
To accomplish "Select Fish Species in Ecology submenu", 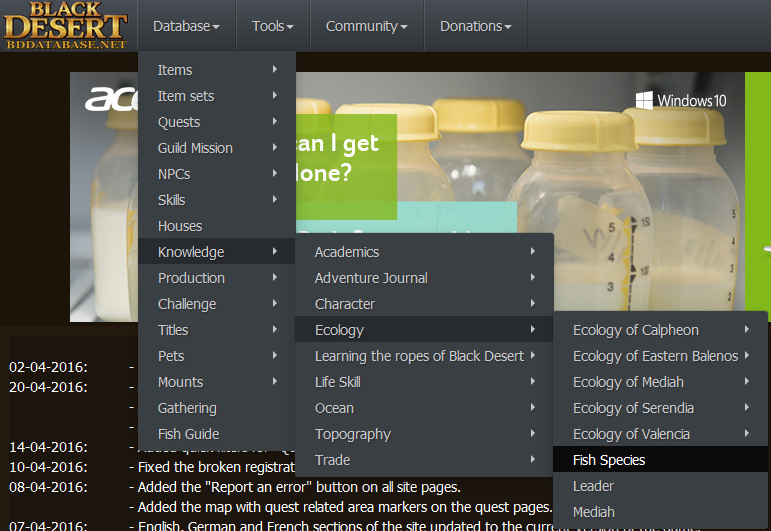I will coord(660,460).
